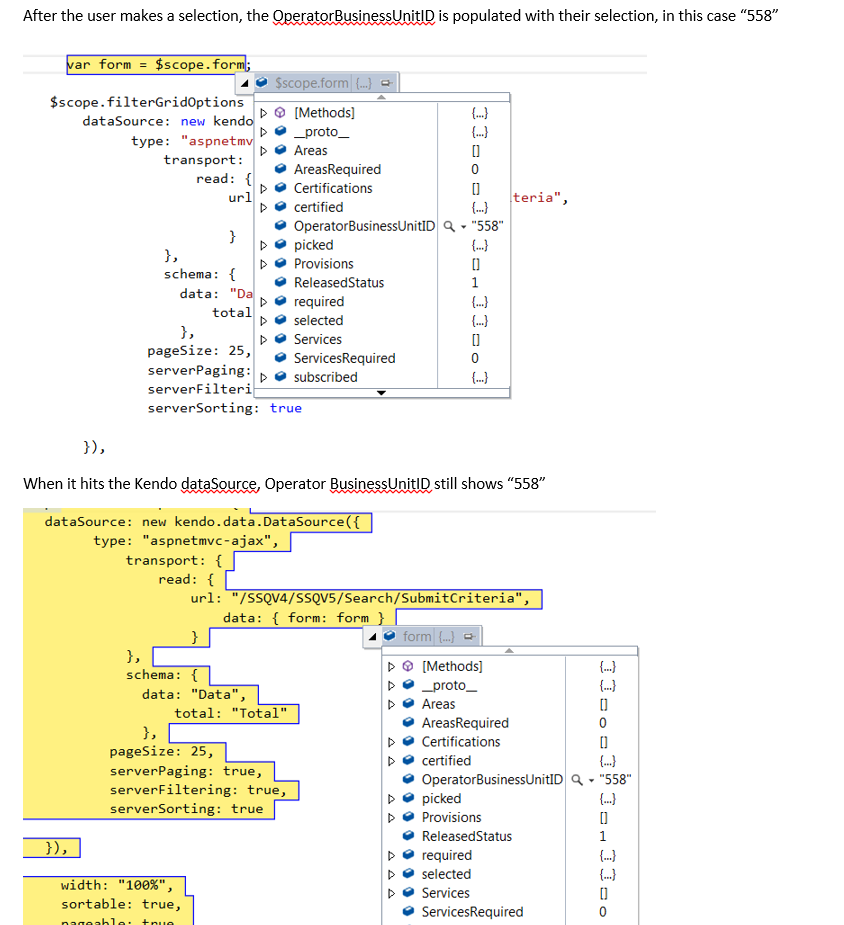Collapse the $scope.form datatip triangle
This screenshot has width=844, height=925.
tap(244, 83)
